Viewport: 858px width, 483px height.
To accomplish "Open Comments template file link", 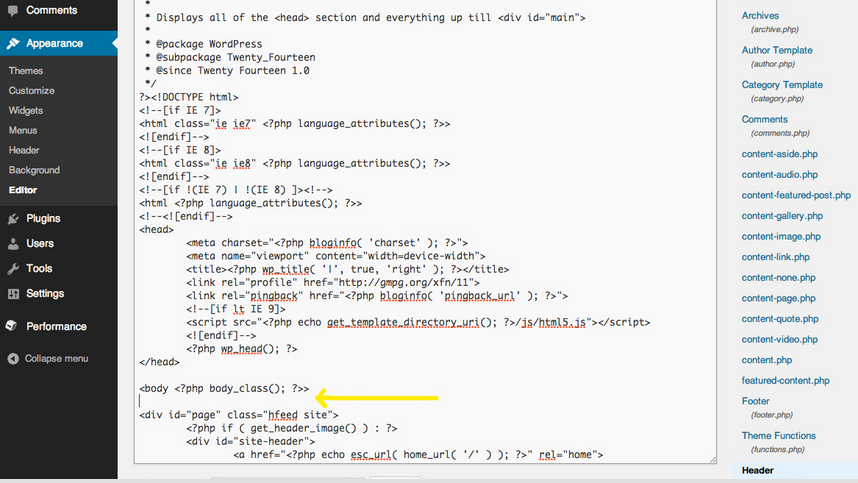I will click(764, 119).
